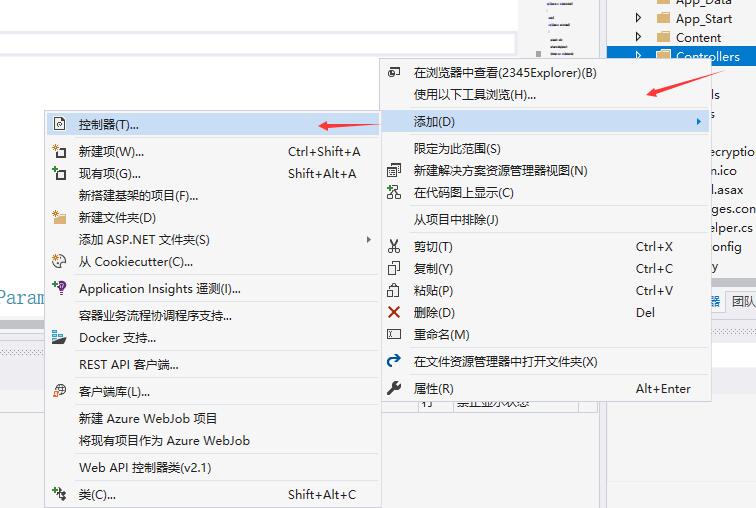Collapse the Controllers folder tree node

[x=639, y=57]
